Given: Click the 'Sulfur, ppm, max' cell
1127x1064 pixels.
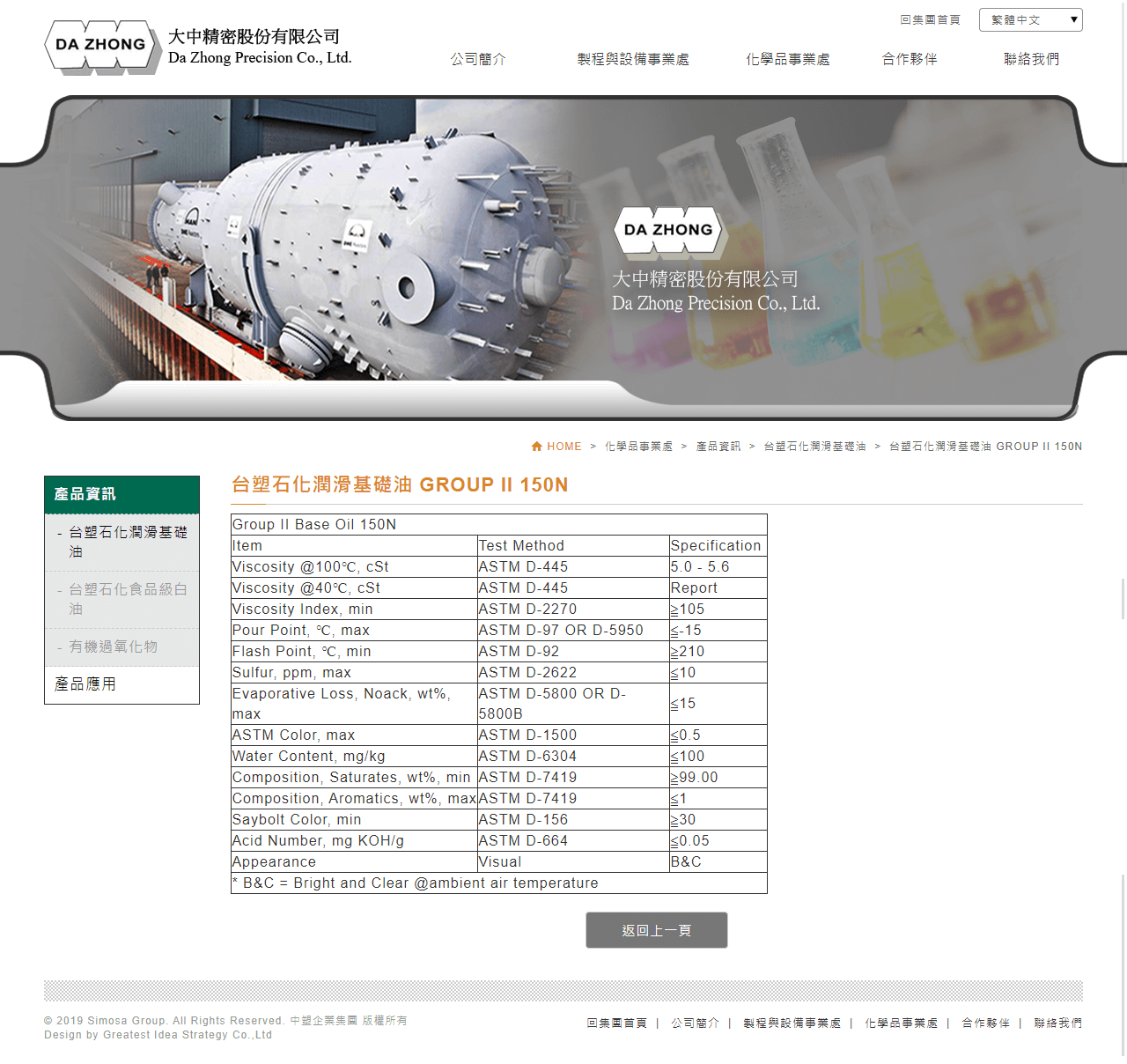Looking at the screenshot, I should (354, 673).
